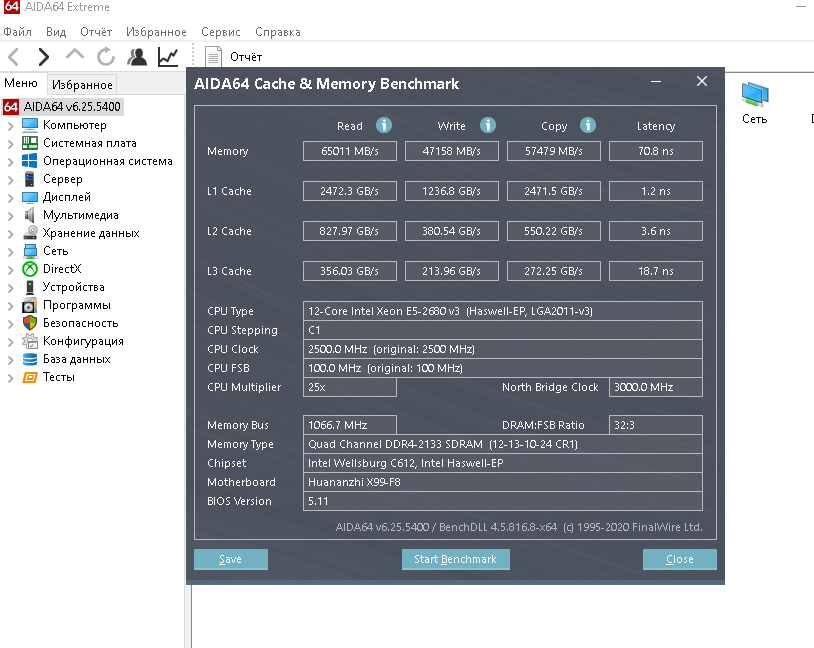
Task: Click the Системная плата board icon
Action: [x=30, y=143]
